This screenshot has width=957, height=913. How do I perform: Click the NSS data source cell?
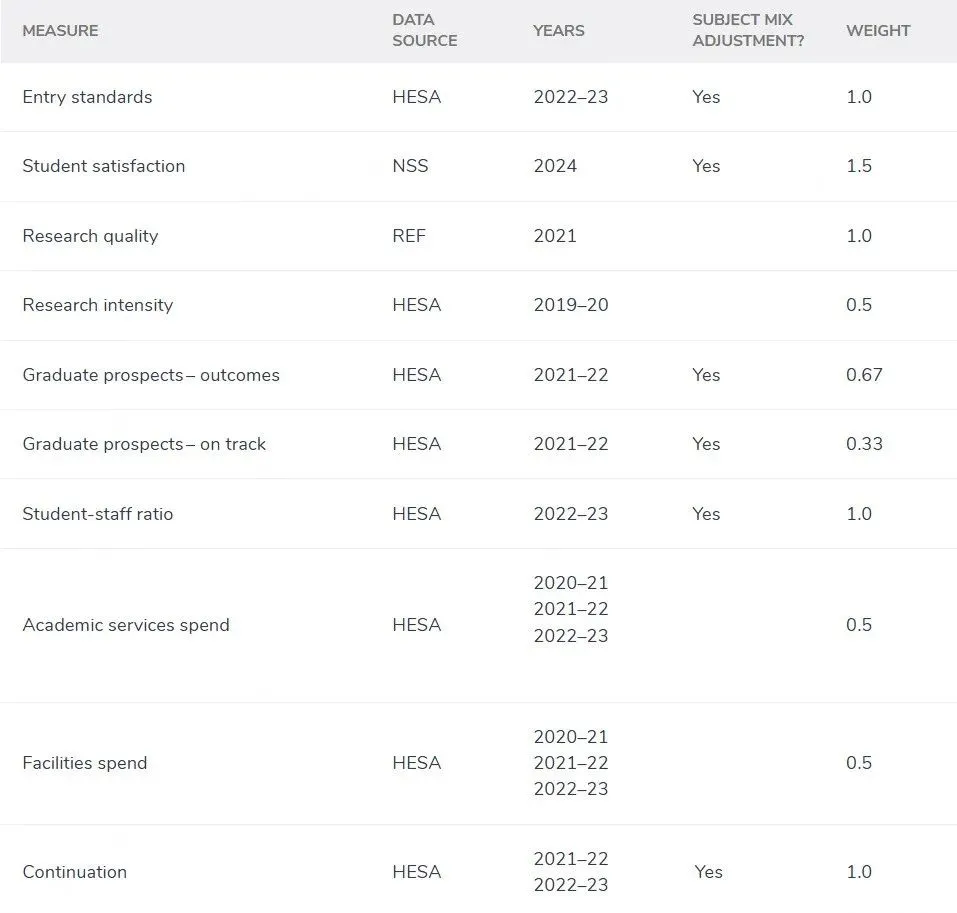[x=410, y=166]
